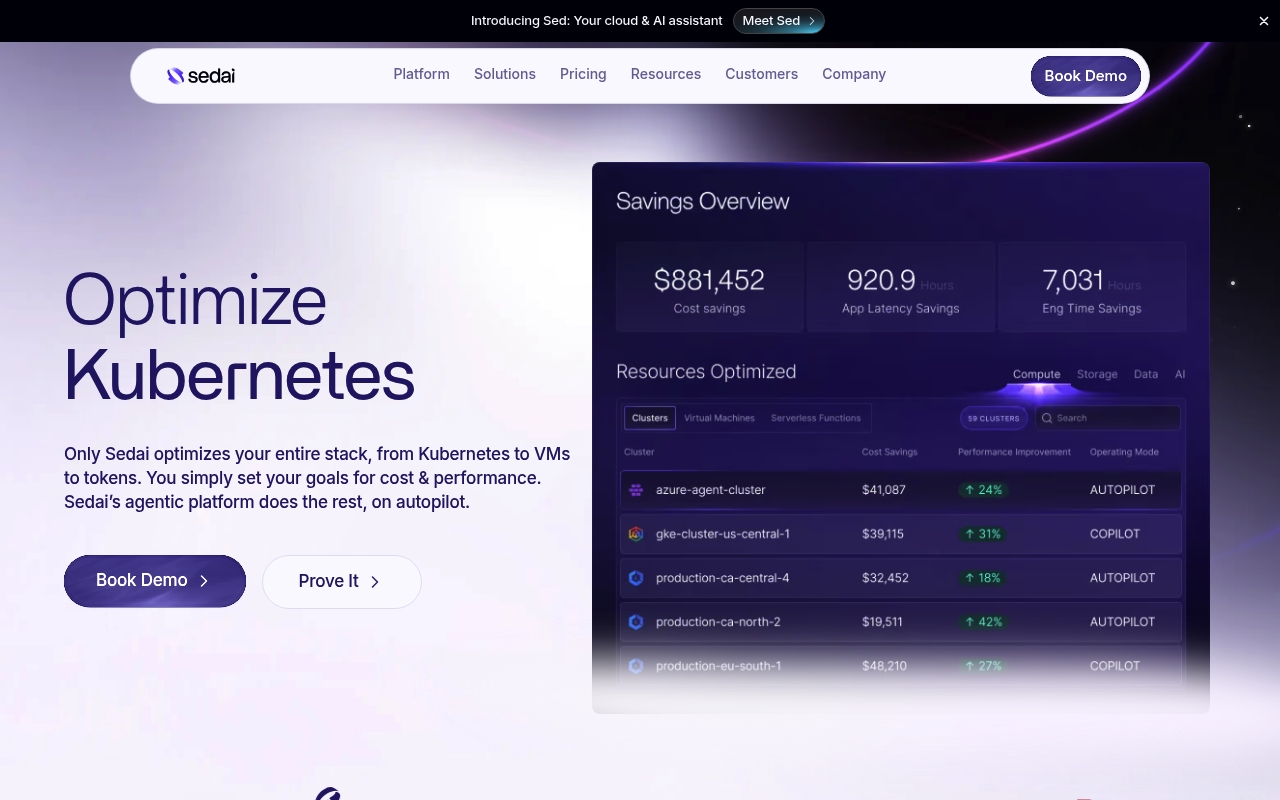Click the Performance Improvement column header
The height and width of the screenshot is (800, 1280).
(x=1014, y=452)
